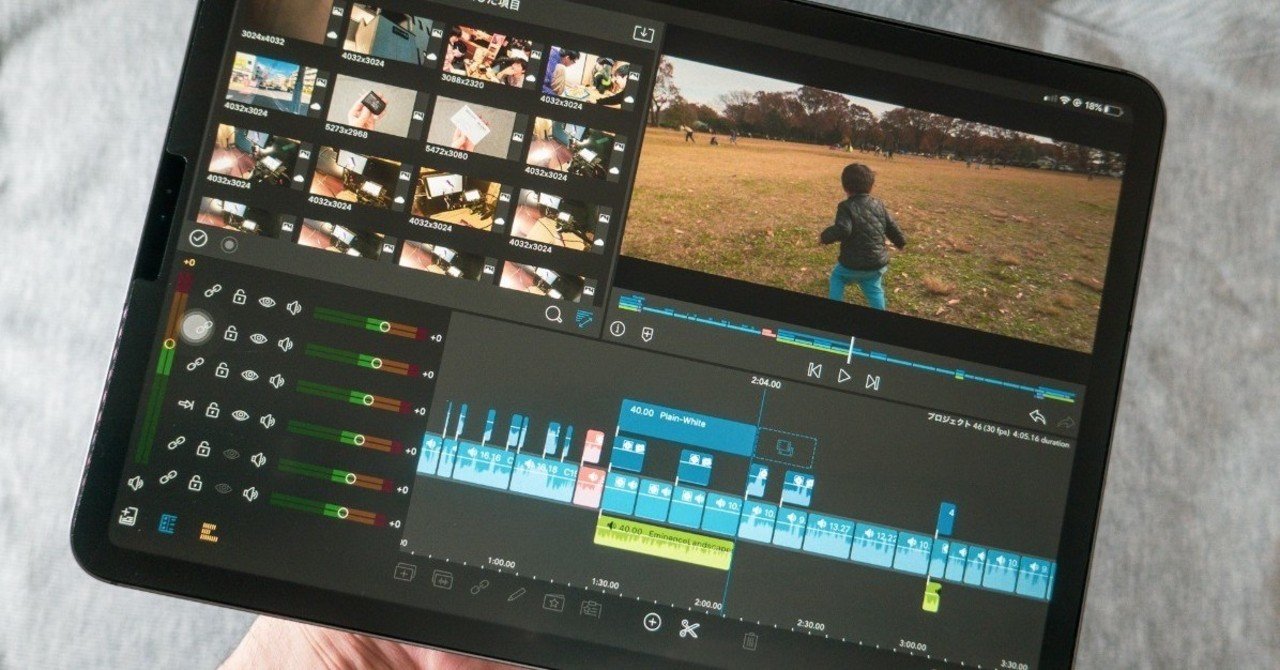The height and width of the screenshot is (670, 1280).
Task: Jump to previous clip with back button
Action: click(x=815, y=371)
